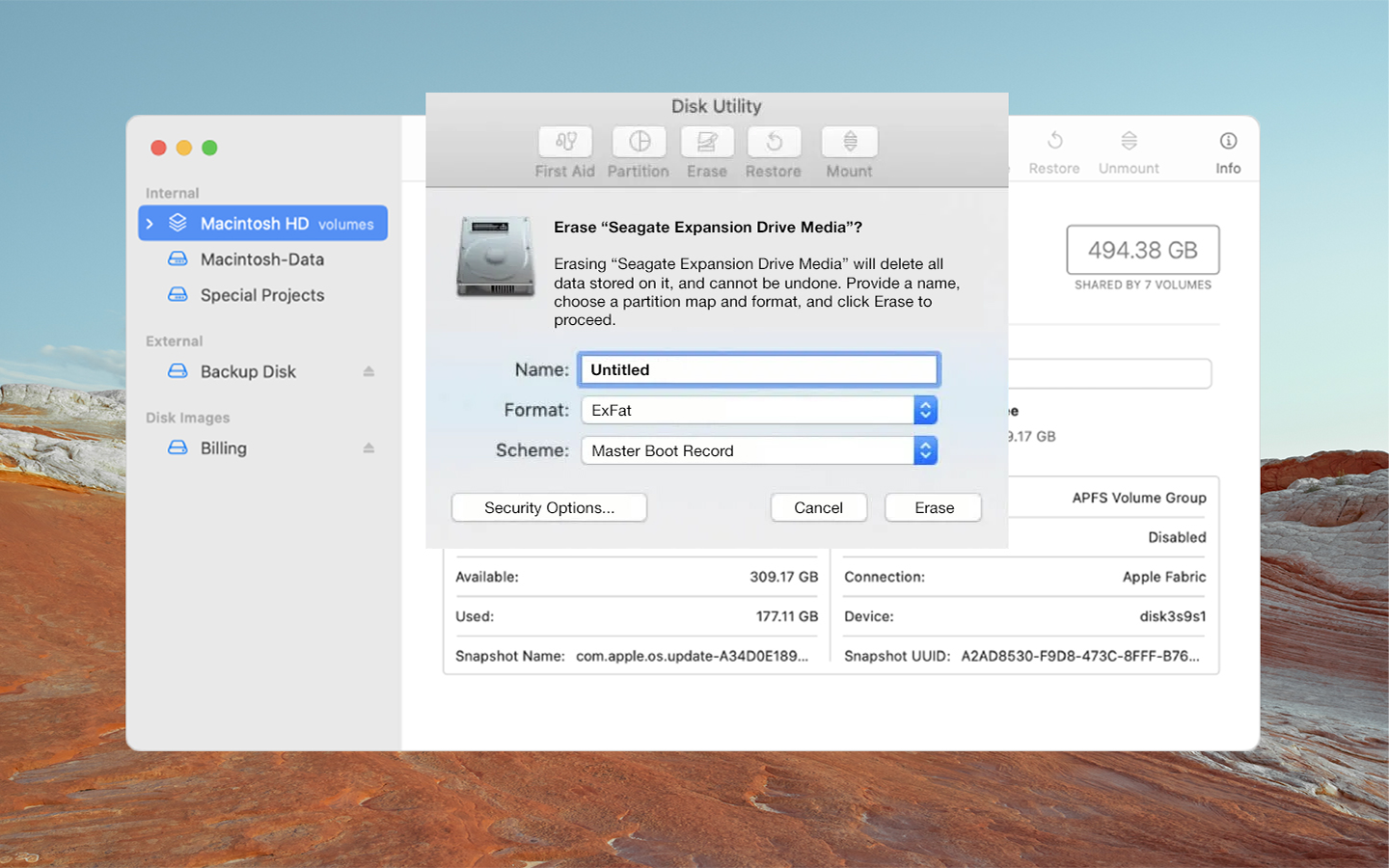
Task: Open the Partition tool
Action: click(x=639, y=143)
